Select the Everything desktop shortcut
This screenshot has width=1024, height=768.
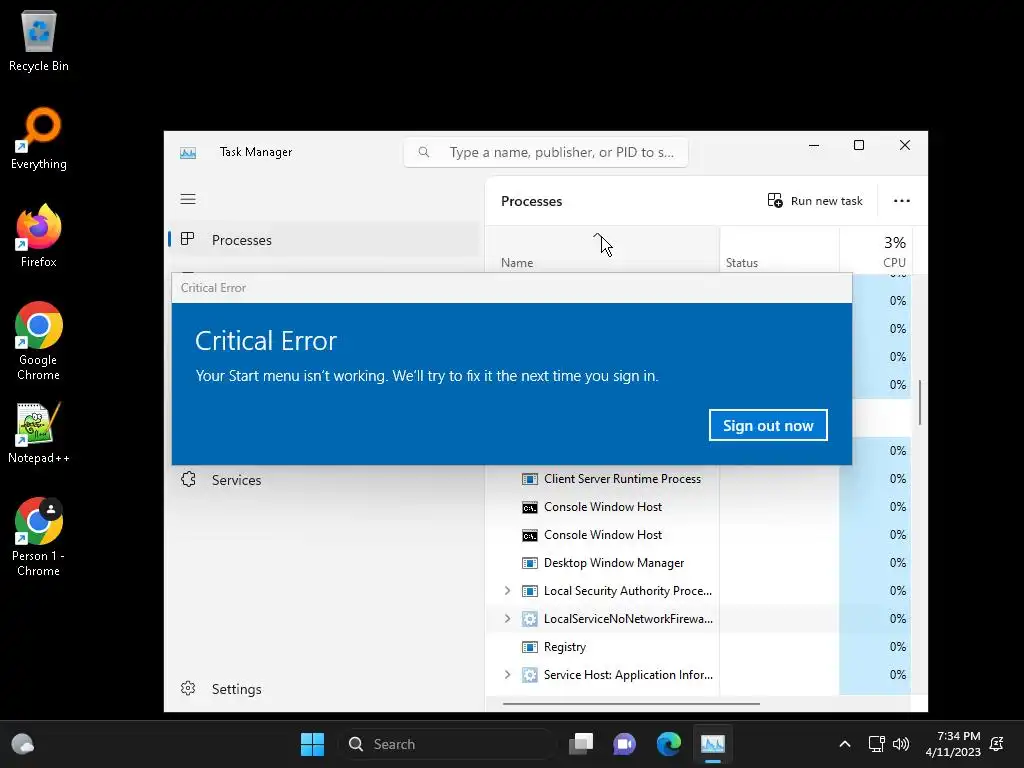(x=39, y=138)
